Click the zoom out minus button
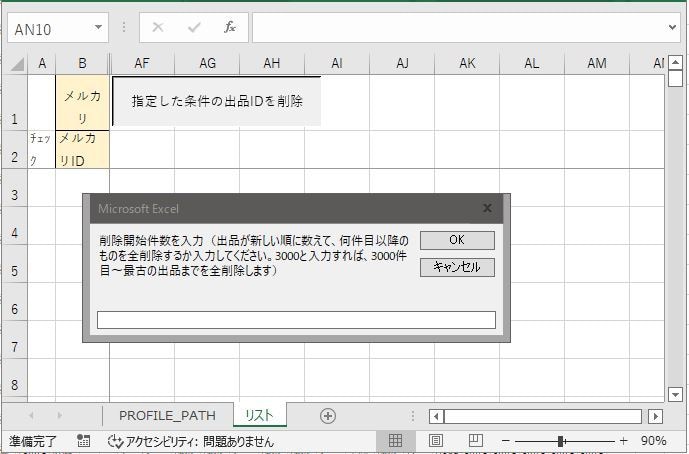This screenshot has width=689, height=454. coord(505,441)
